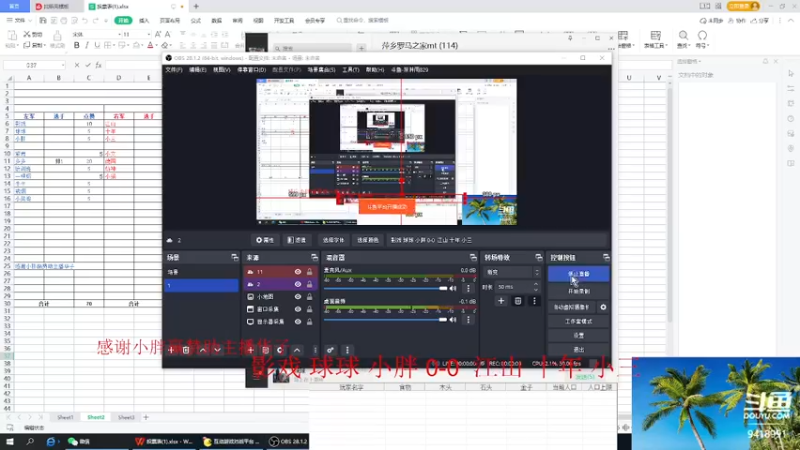Add a scene transition with plus button
Screen dimensions: 800x450
(501, 301)
